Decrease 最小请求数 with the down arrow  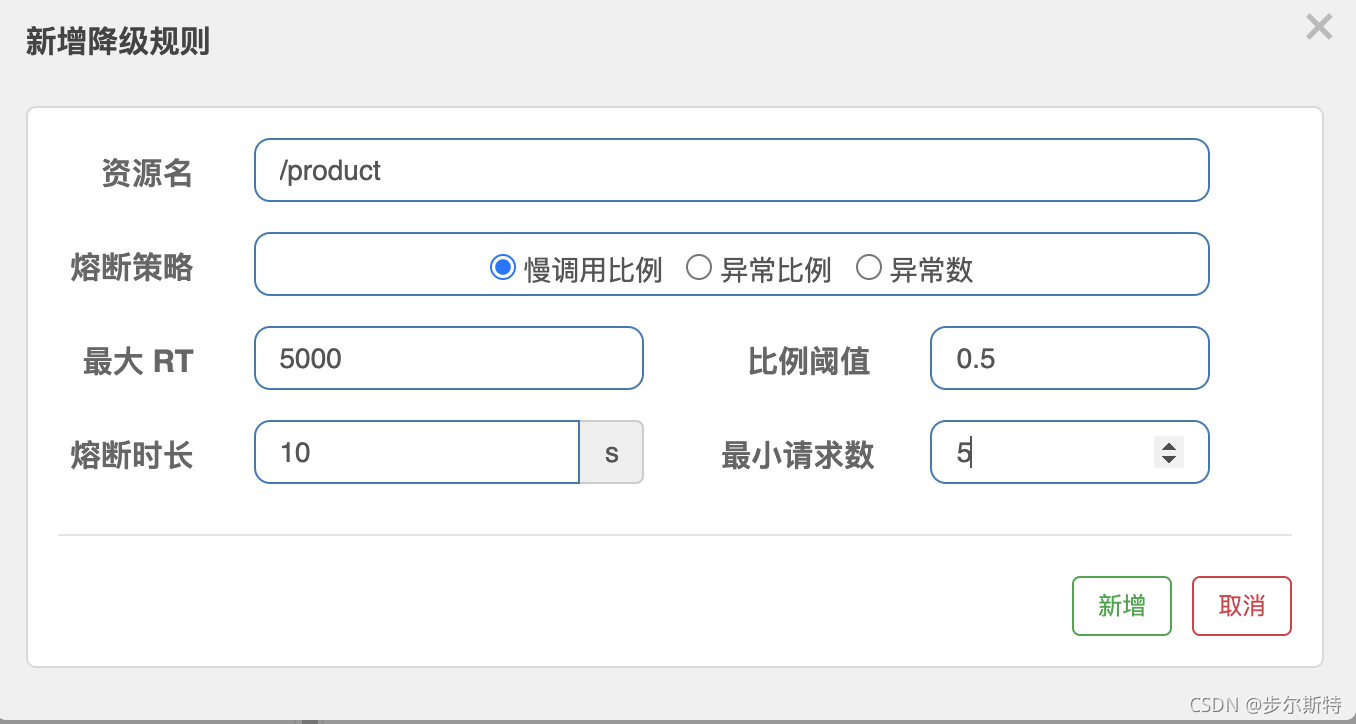1168,459
